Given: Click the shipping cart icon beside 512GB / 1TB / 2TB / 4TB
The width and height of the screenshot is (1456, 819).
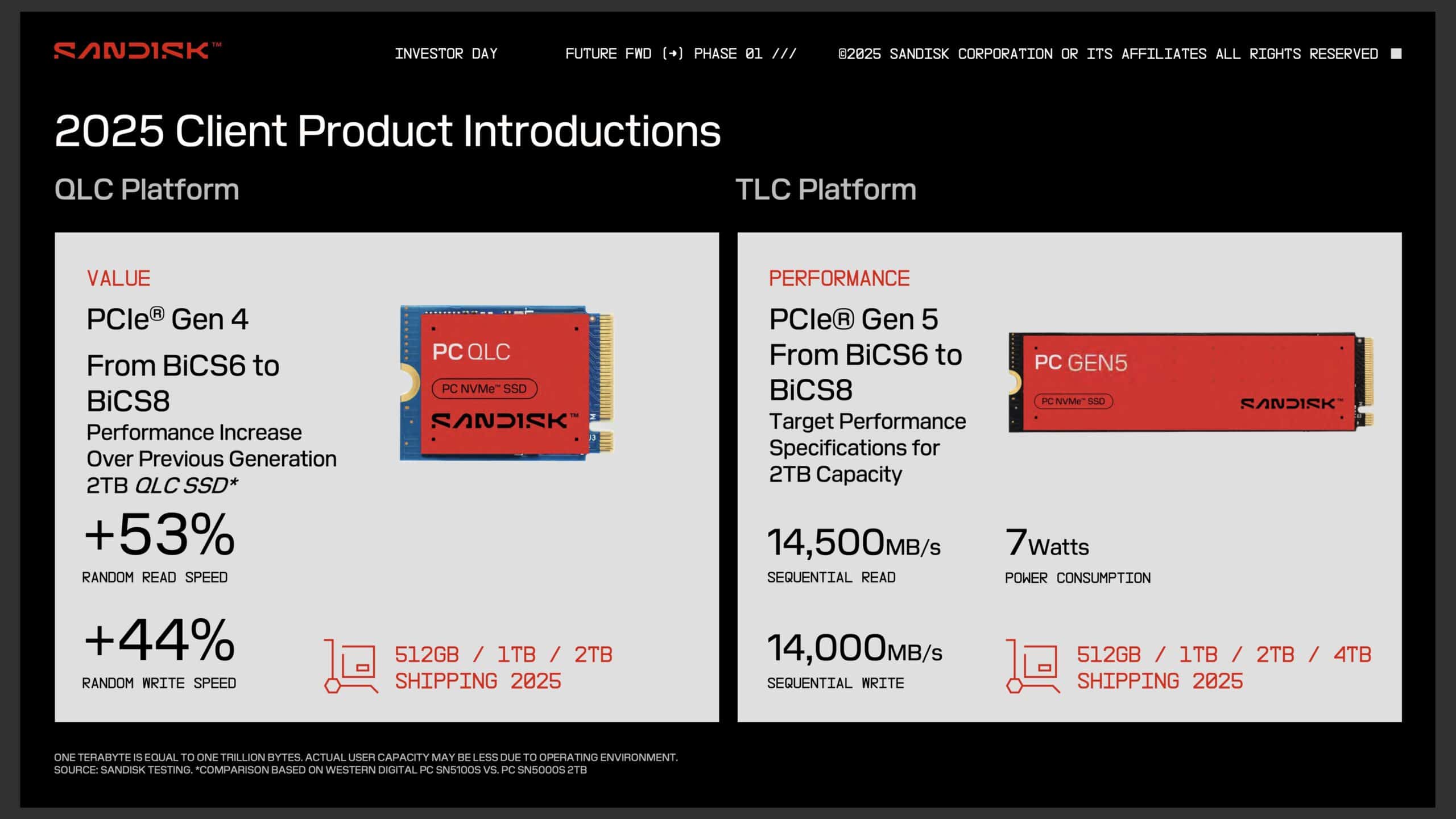Looking at the screenshot, I should click(x=1033, y=666).
